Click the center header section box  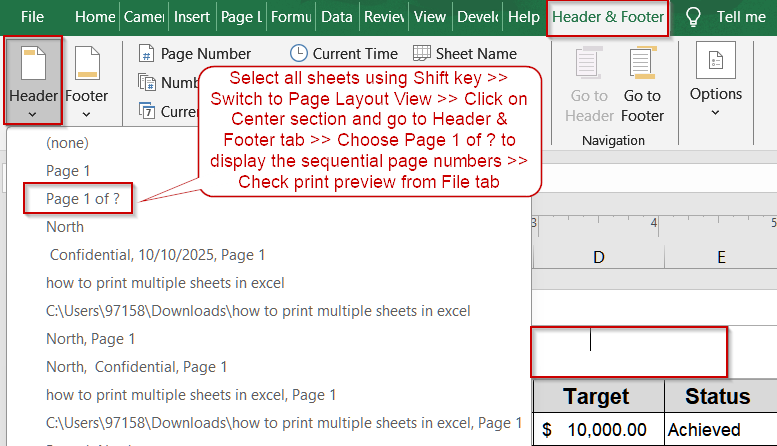click(629, 352)
